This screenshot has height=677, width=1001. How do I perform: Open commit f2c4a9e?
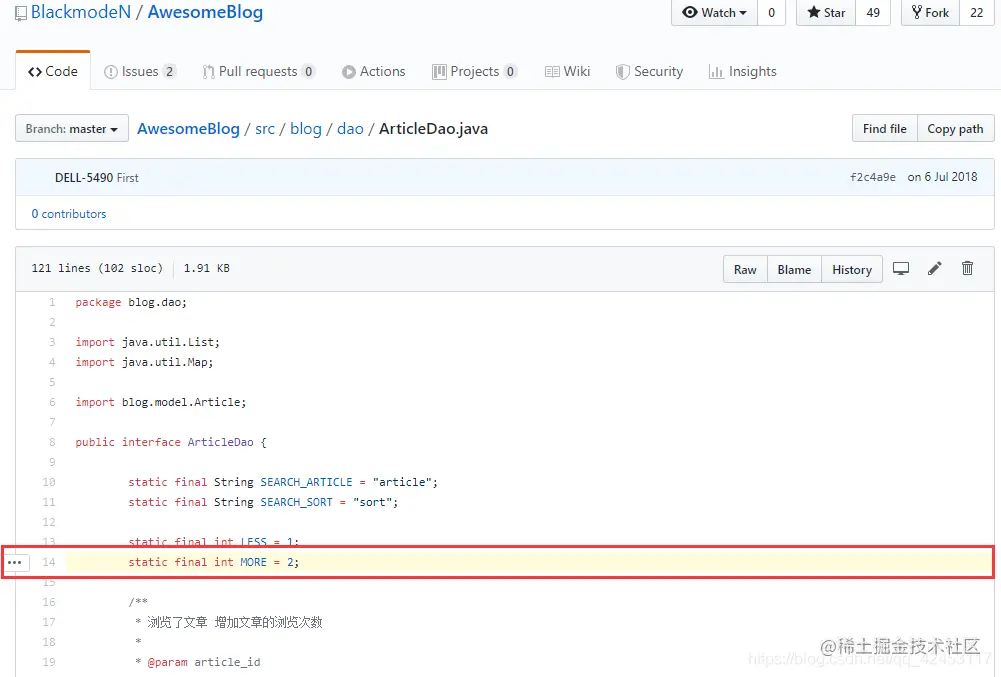(872, 177)
